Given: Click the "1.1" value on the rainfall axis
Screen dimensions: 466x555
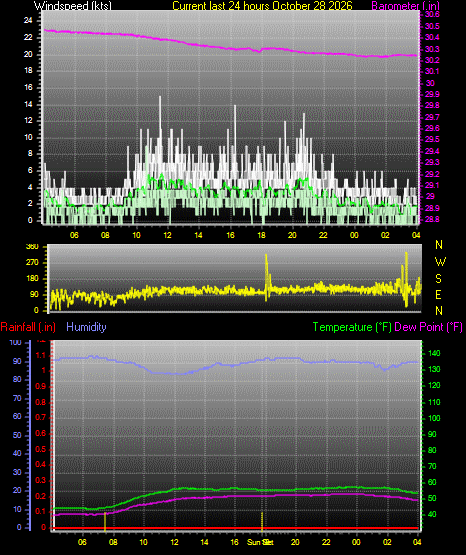Looking at the screenshot, I should 40,355.
